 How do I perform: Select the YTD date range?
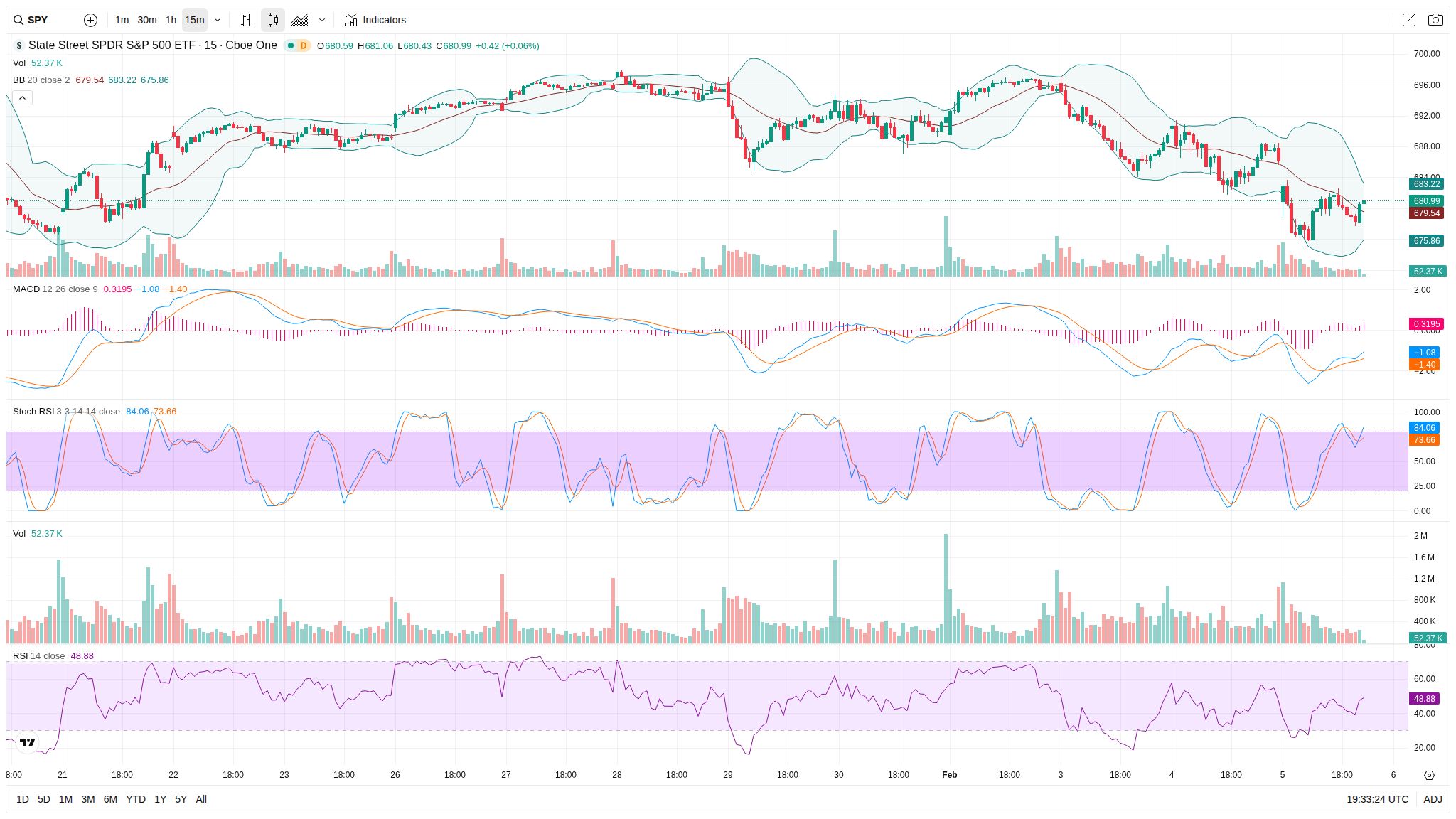point(135,799)
